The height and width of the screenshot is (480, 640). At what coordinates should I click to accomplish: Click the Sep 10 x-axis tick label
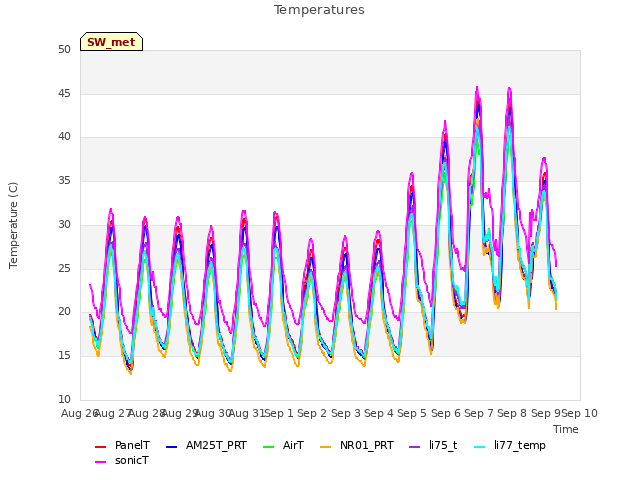coord(579,413)
